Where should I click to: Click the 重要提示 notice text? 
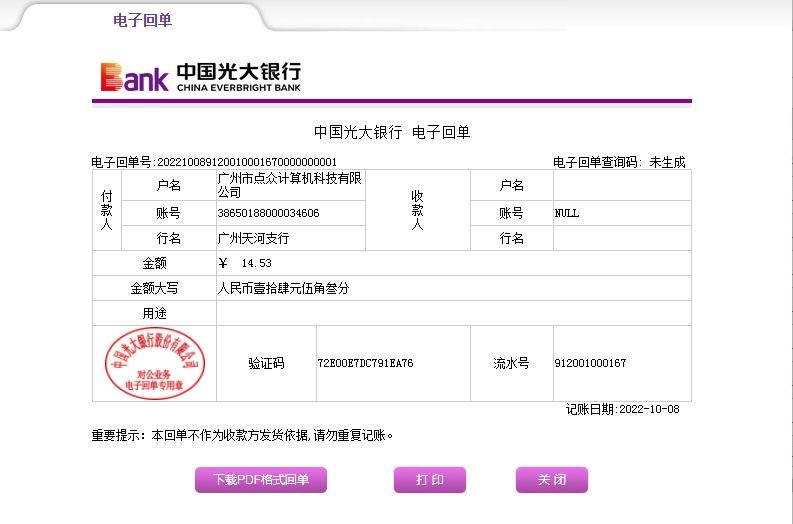244,435
